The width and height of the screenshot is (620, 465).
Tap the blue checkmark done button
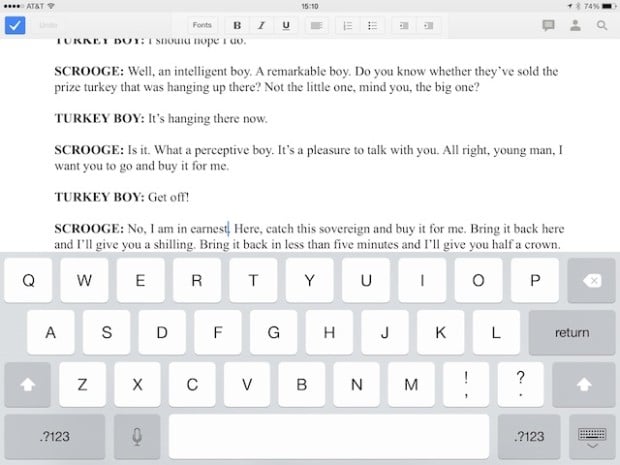point(15,25)
